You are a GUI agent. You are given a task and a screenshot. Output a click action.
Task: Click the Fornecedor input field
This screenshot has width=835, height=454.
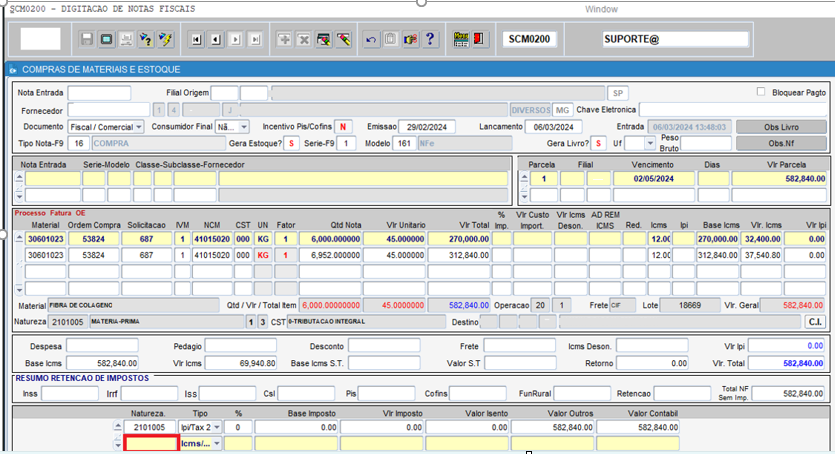[109, 110]
